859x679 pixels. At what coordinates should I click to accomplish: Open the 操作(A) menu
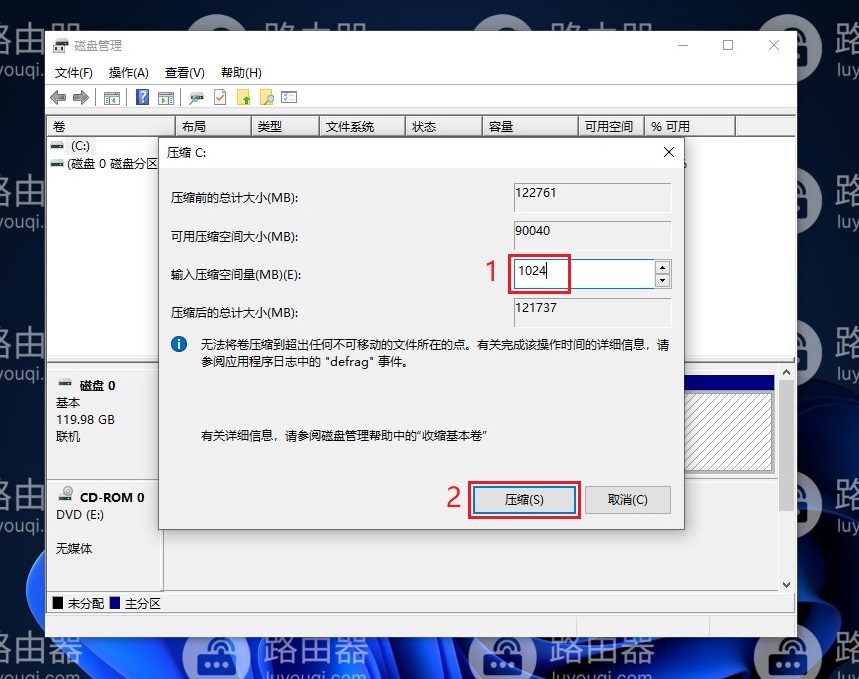[x=129, y=73]
